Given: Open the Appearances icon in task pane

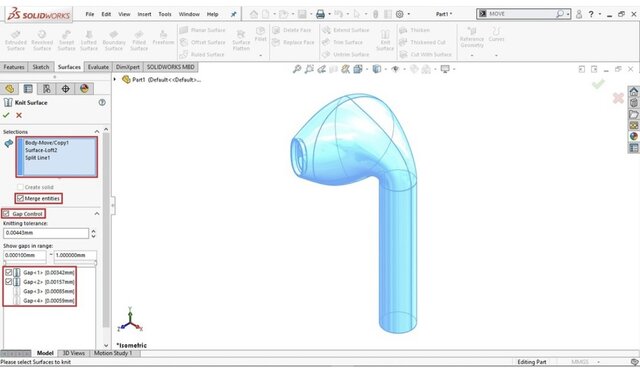Looking at the screenshot, I should pos(633,136).
